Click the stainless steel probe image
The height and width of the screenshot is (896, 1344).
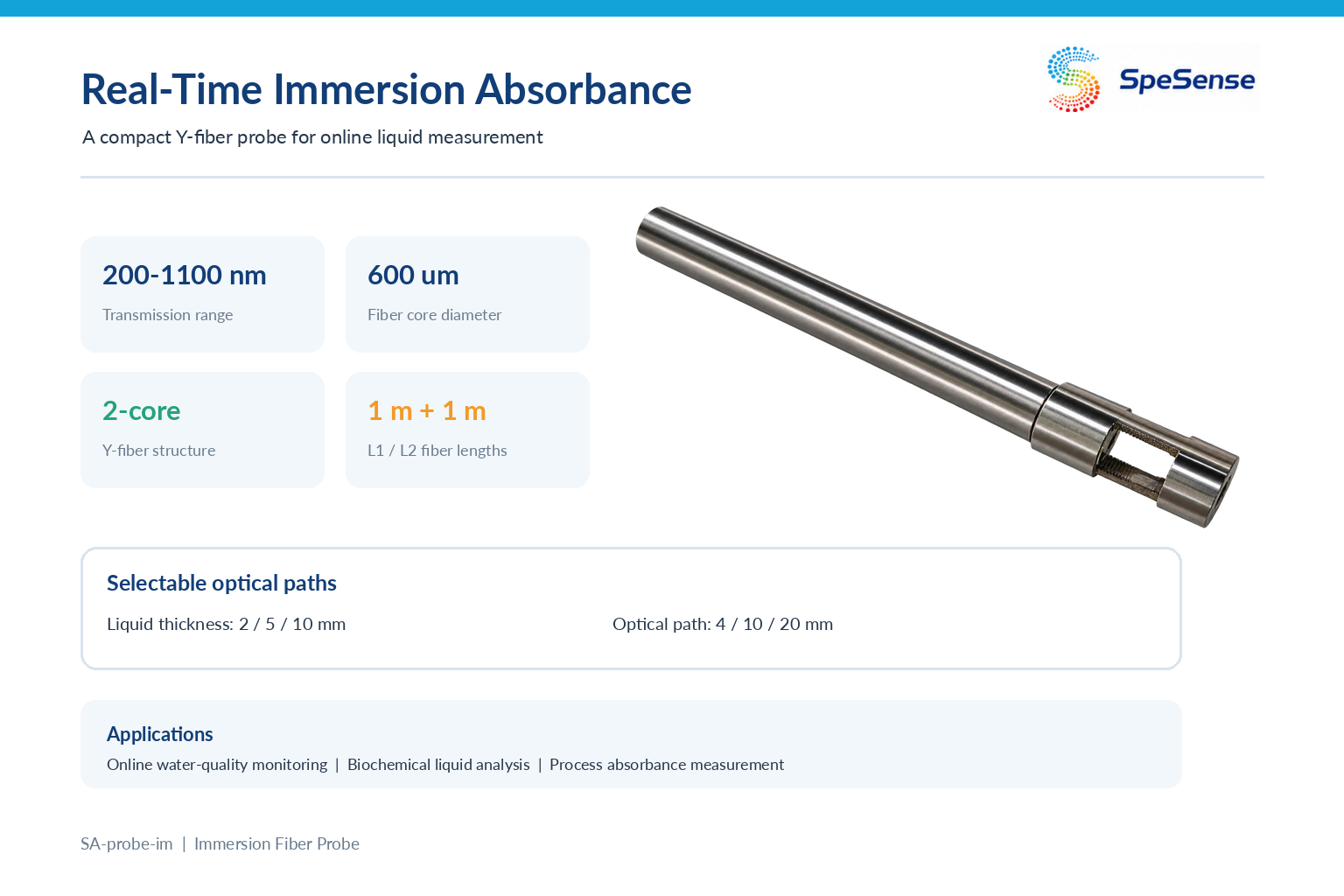(x=937, y=367)
